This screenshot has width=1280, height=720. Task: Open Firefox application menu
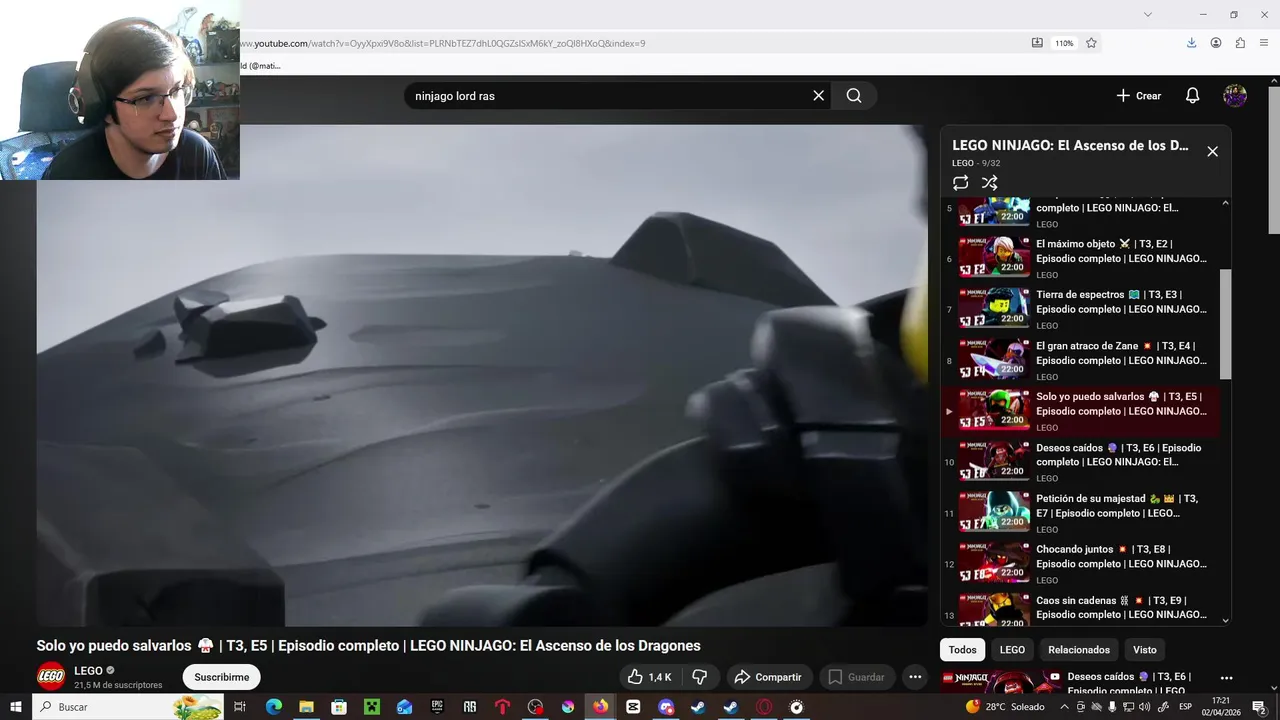point(1265,43)
